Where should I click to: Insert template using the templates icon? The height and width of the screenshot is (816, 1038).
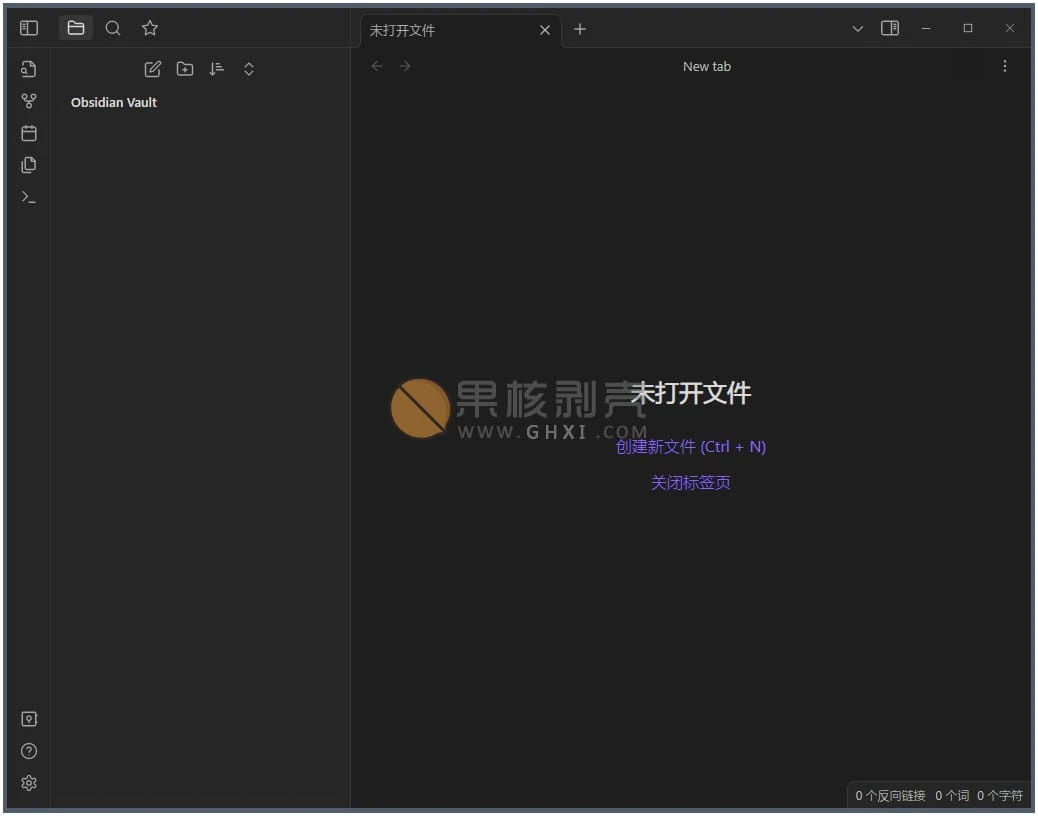pos(29,165)
